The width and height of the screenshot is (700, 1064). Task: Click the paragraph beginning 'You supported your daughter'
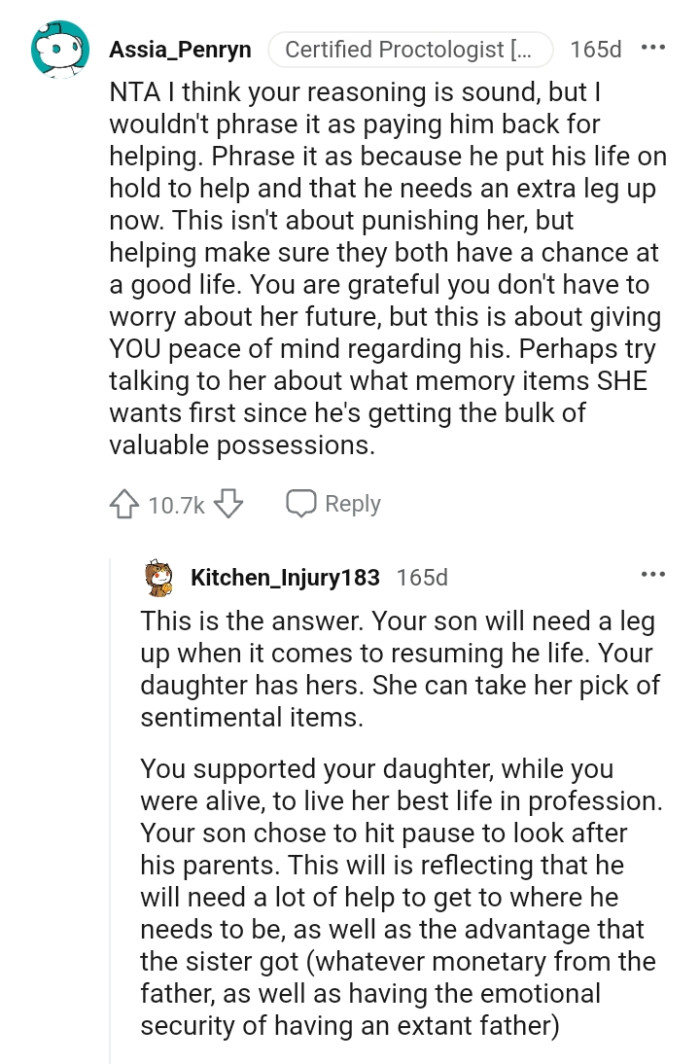pos(350,770)
